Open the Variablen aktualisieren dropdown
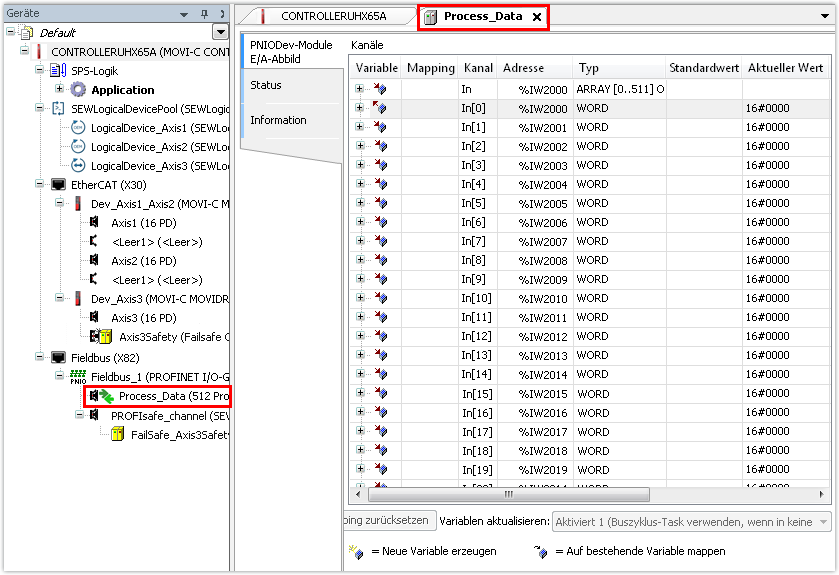 (823, 521)
